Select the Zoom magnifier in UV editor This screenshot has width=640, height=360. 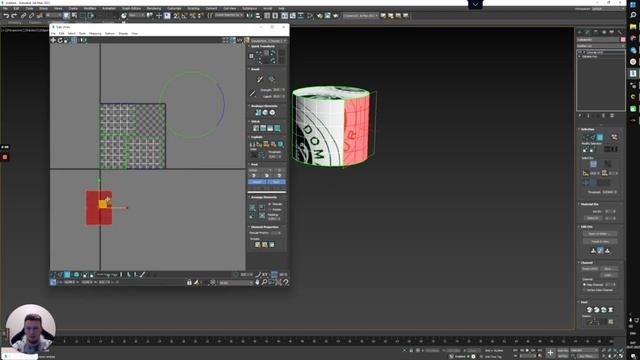click(x=264, y=282)
